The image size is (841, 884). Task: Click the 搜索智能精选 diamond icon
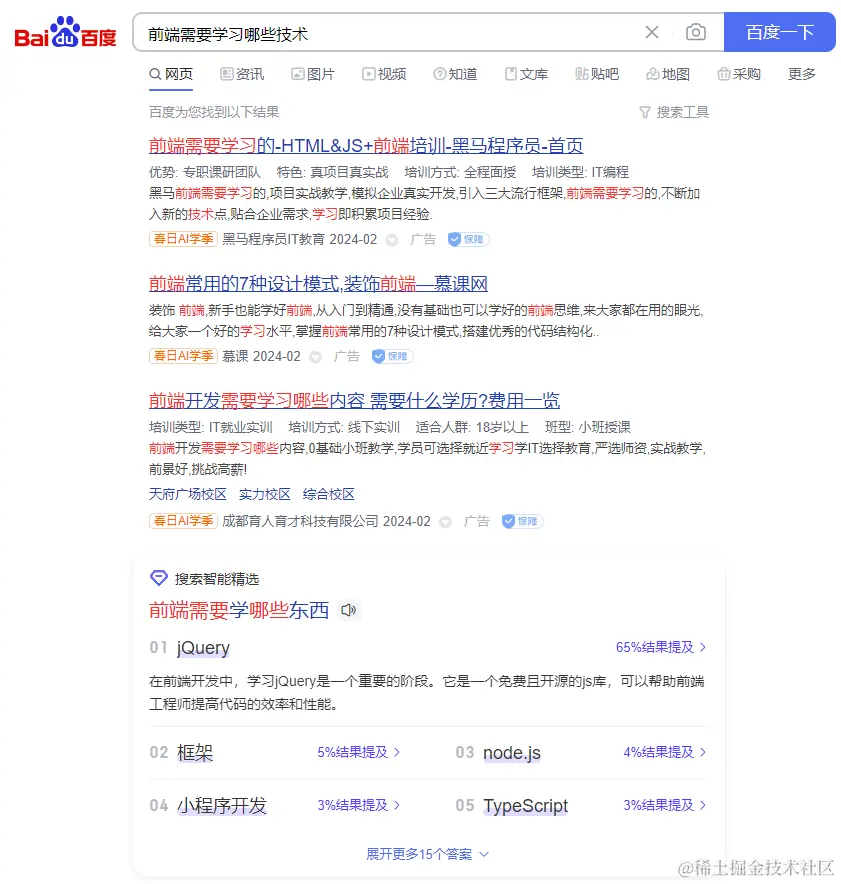pos(159,578)
